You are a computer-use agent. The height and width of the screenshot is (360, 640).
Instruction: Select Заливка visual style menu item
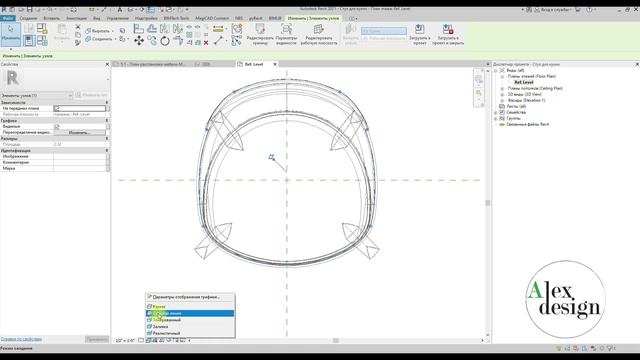190,327
